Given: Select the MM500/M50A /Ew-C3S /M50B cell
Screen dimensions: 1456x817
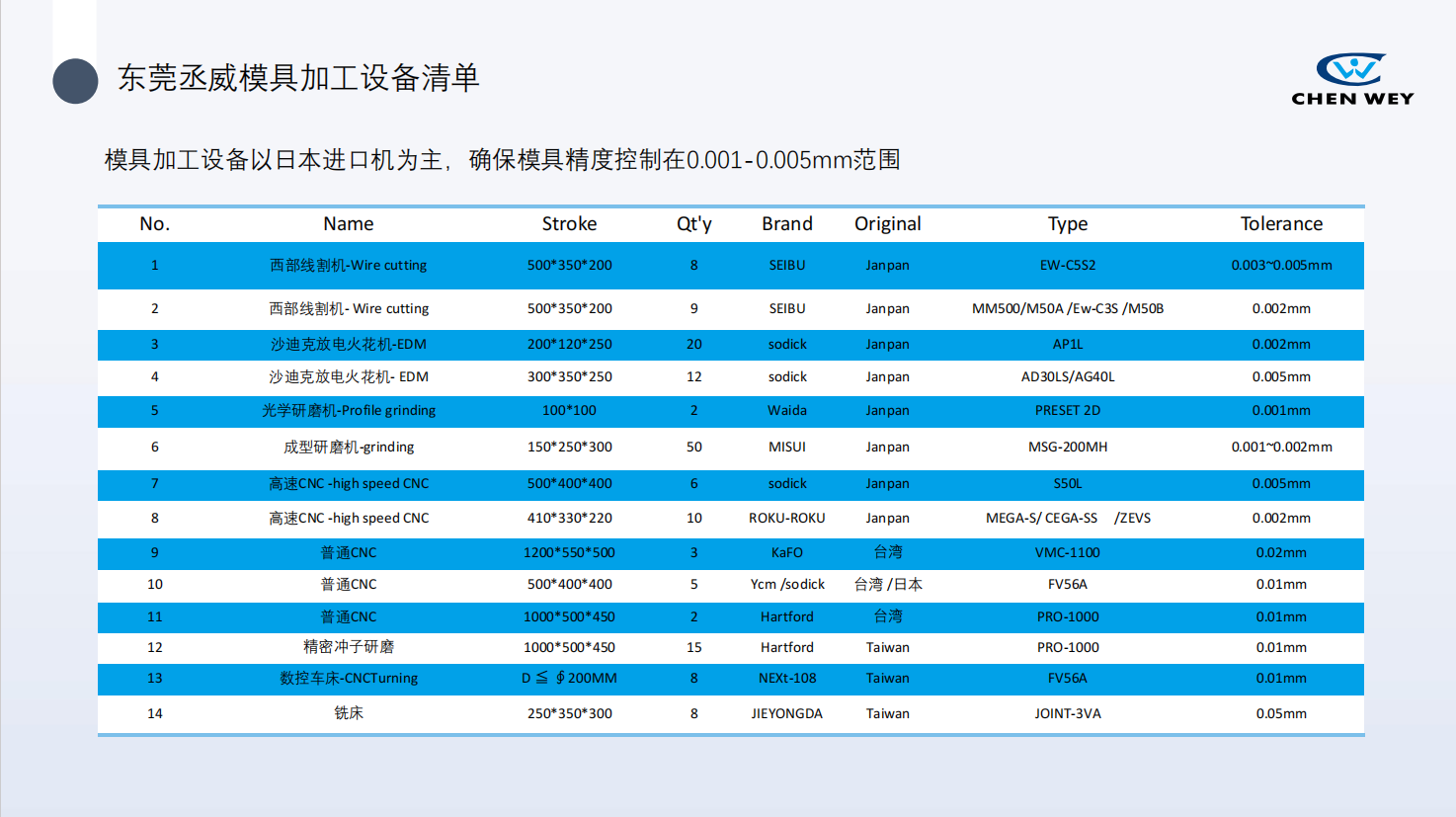Looking at the screenshot, I should pyautogui.click(x=1068, y=309).
